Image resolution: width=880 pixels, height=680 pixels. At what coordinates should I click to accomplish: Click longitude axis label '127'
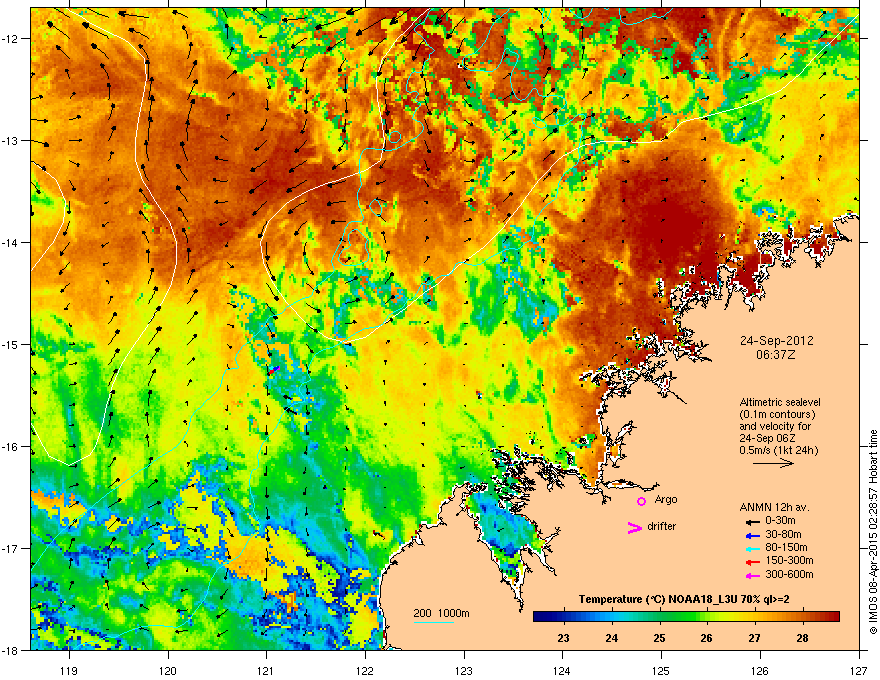[x=859, y=670]
